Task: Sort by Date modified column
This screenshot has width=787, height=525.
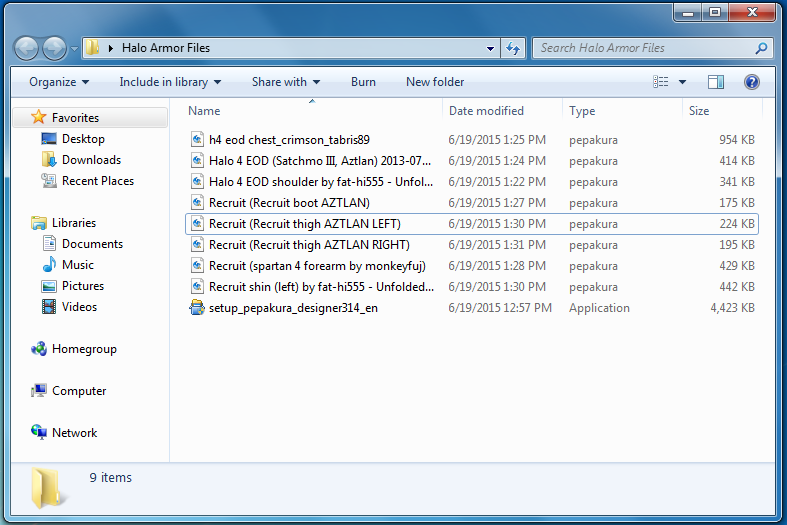Action: (486, 111)
